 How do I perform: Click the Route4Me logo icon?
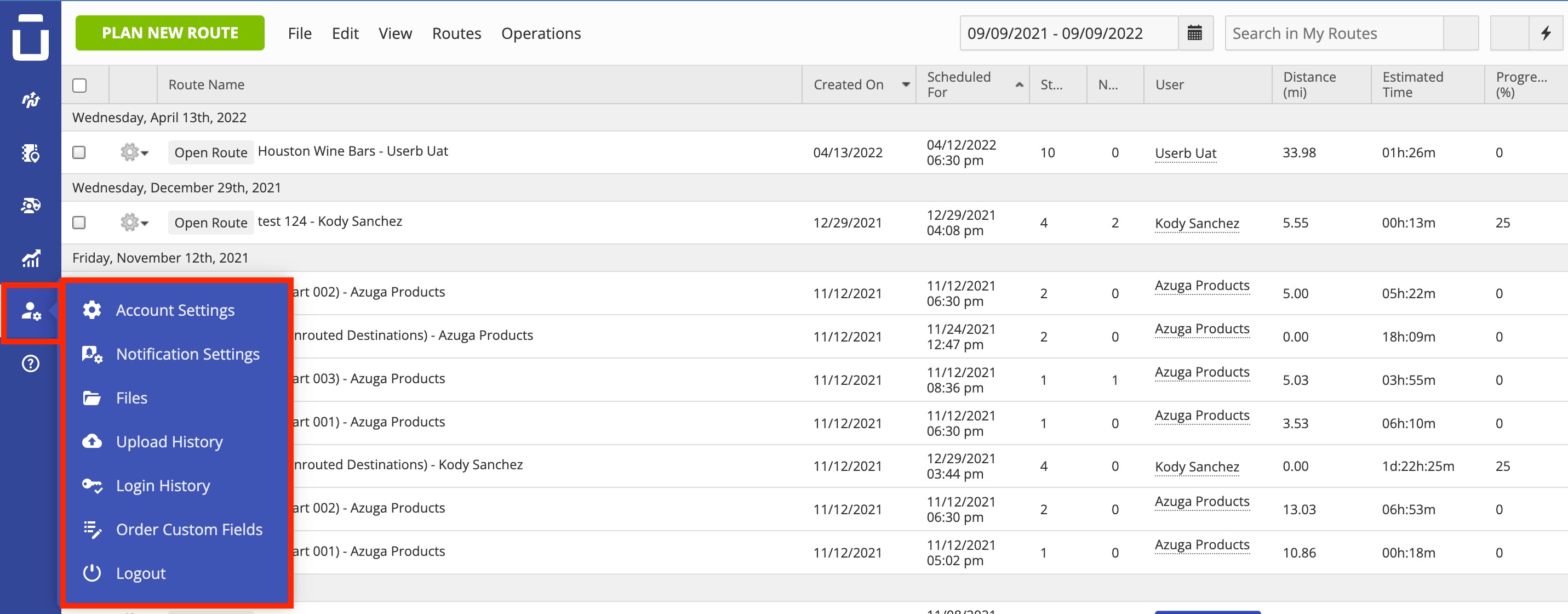[31, 37]
